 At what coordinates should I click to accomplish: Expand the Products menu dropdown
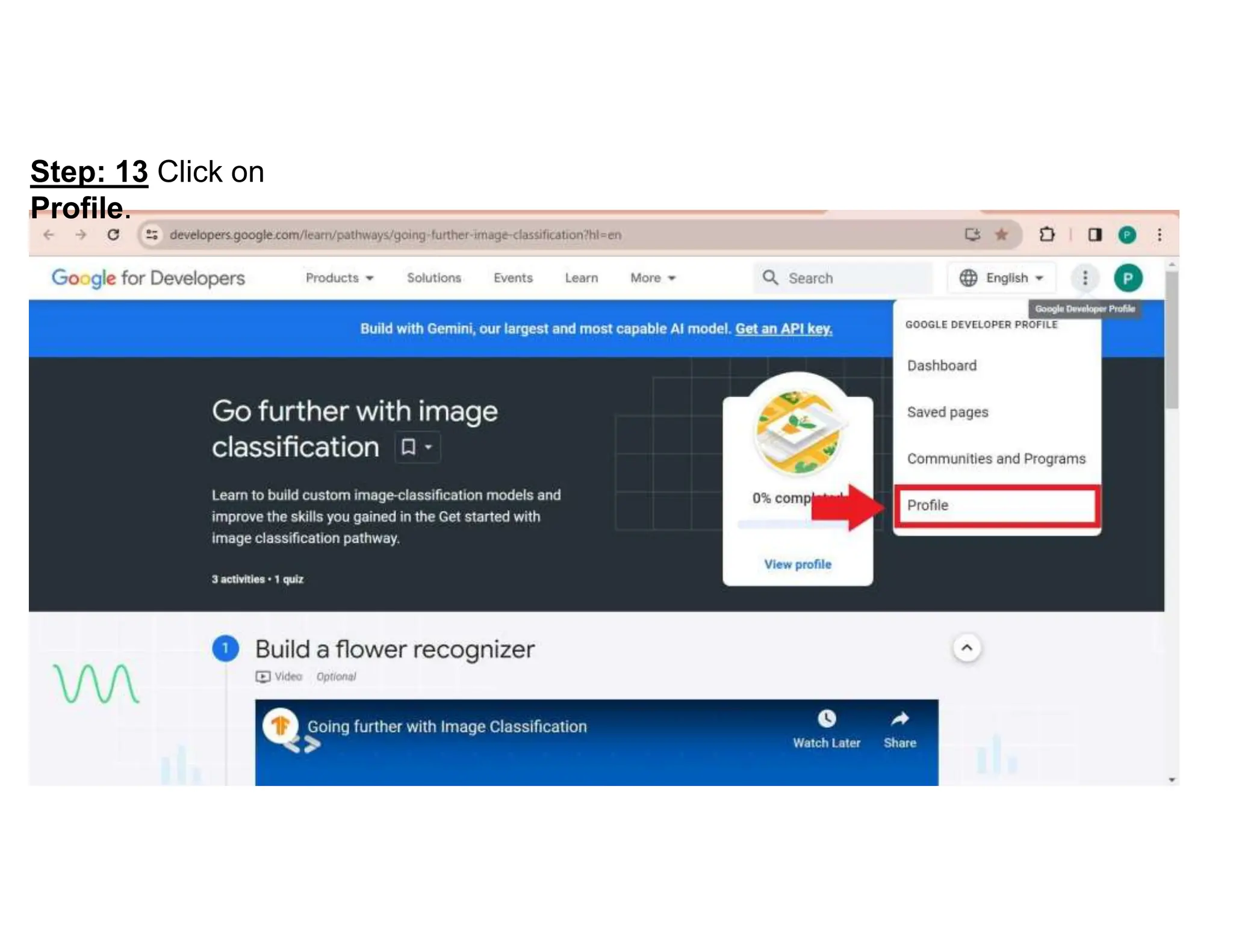click(340, 278)
